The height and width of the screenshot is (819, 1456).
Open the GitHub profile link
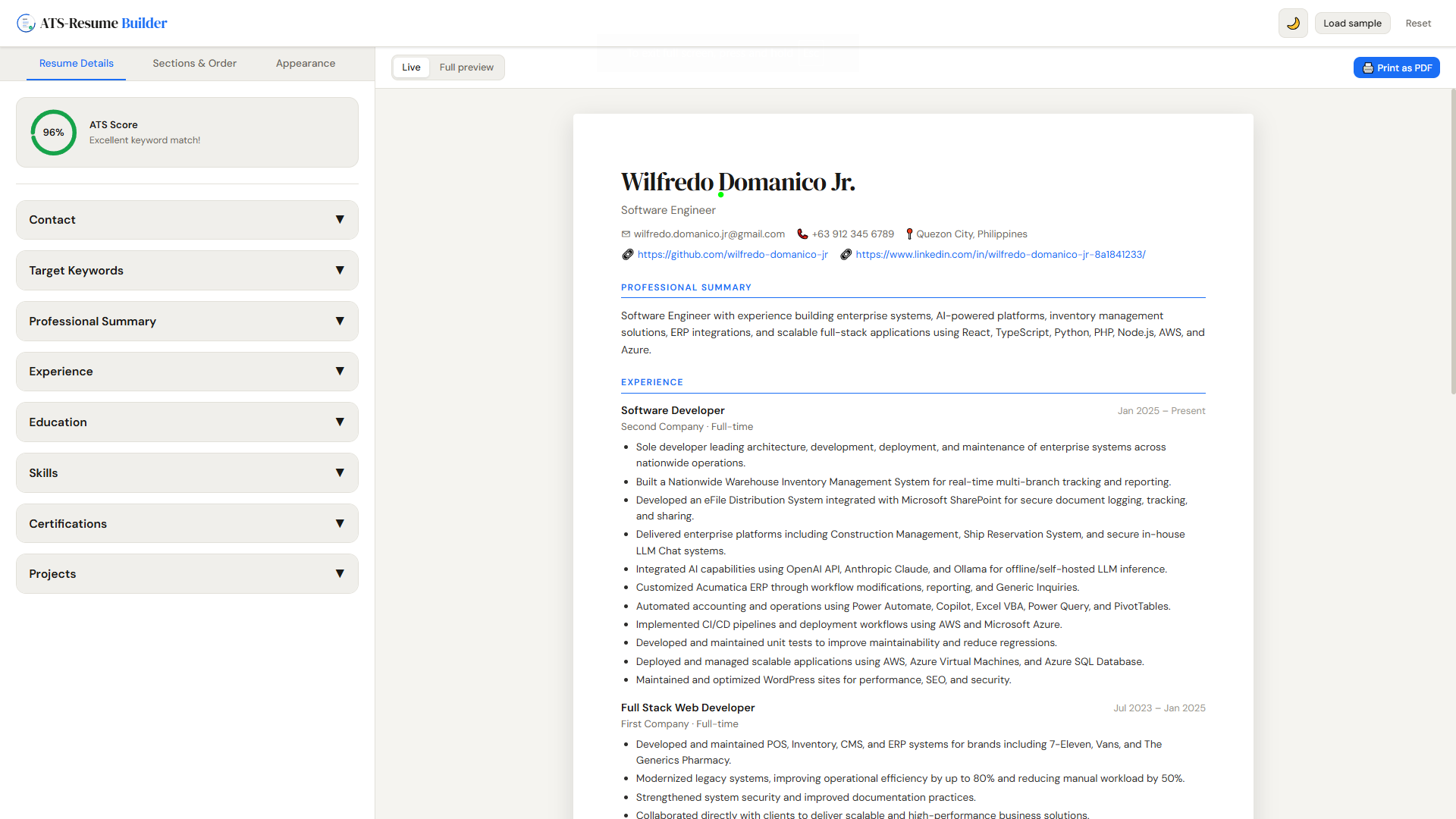click(733, 255)
